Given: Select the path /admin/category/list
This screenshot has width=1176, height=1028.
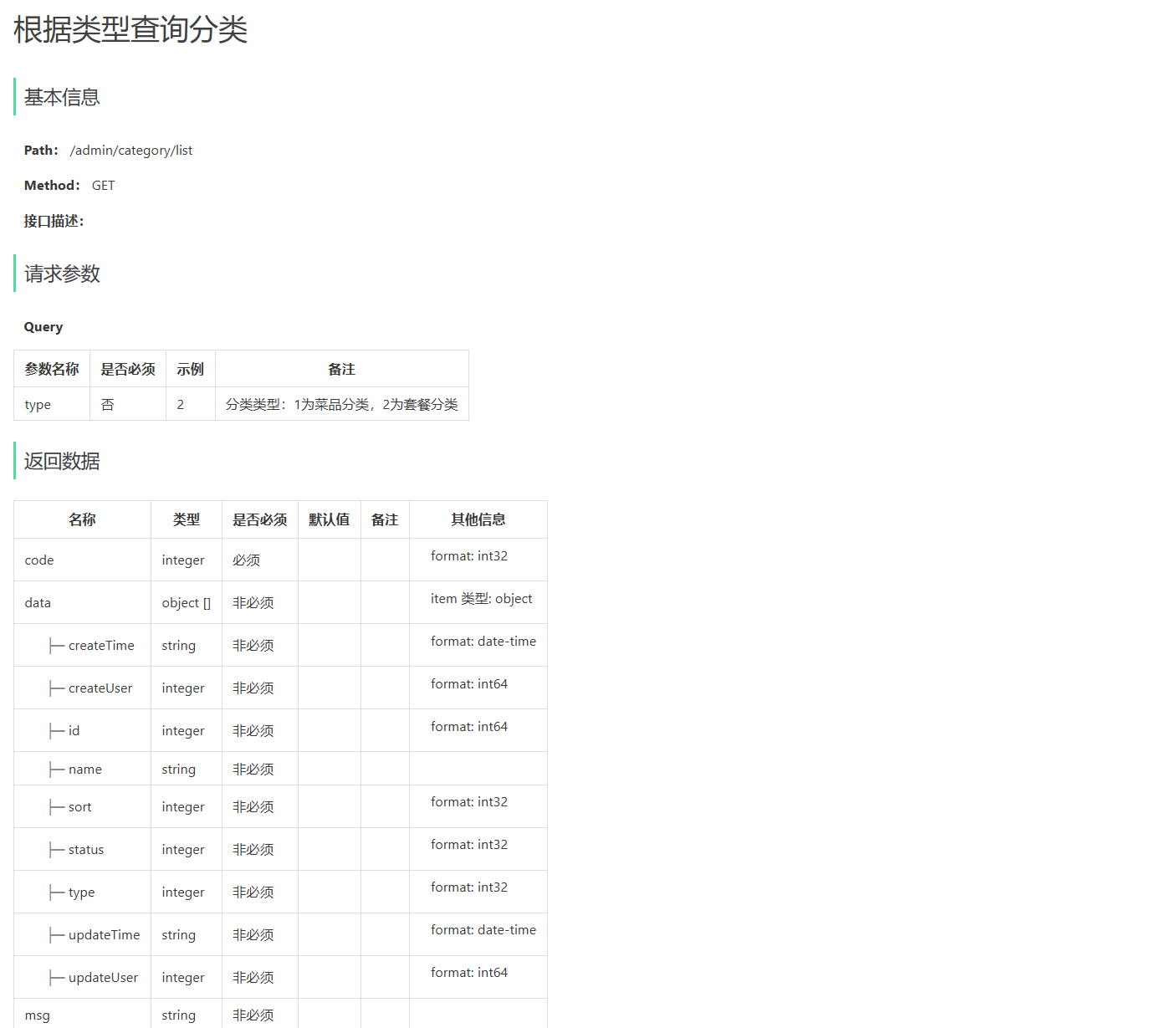Looking at the screenshot, I should tap(131, 151).
